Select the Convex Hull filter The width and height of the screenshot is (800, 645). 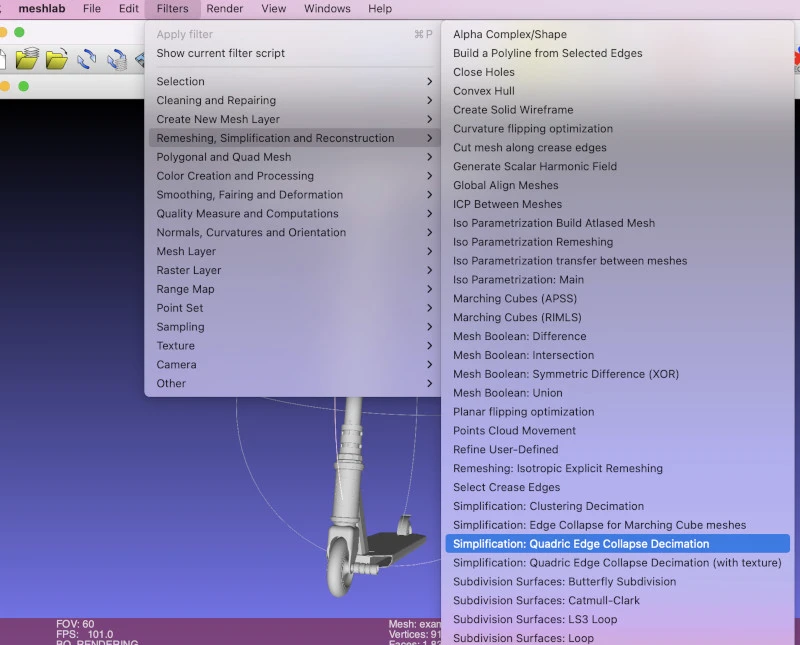click(617, 91)
